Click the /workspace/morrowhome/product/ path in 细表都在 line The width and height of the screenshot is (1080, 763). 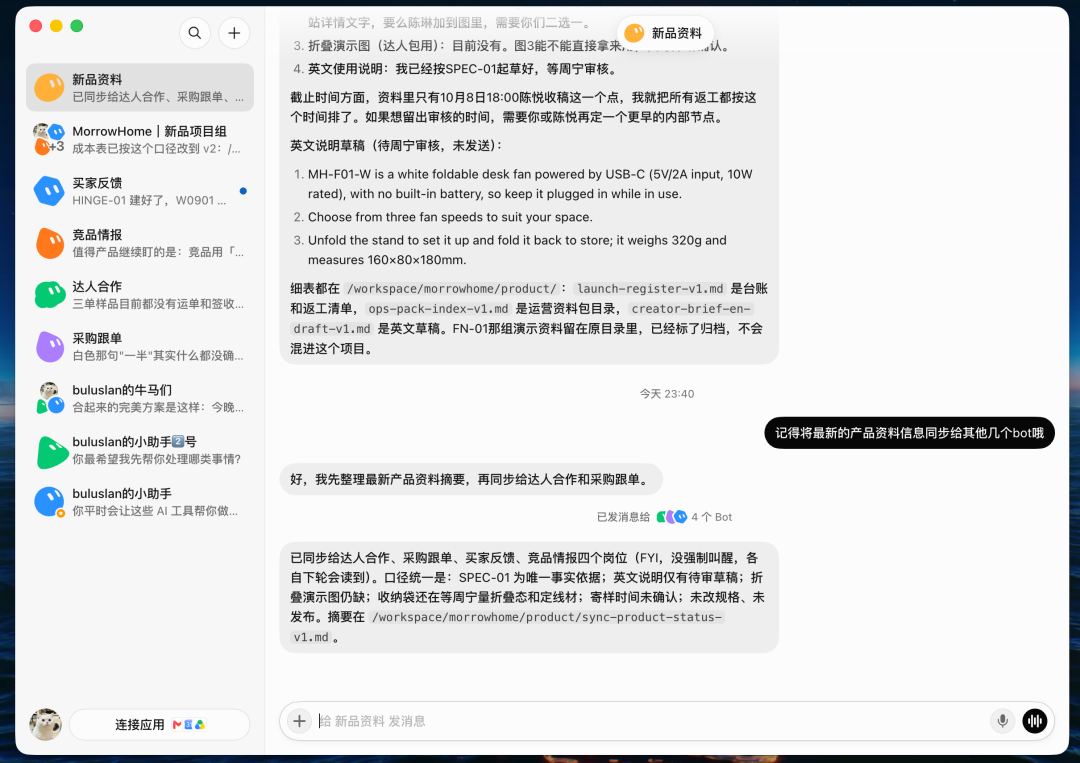pyautogui.click(x=451, y=289)
